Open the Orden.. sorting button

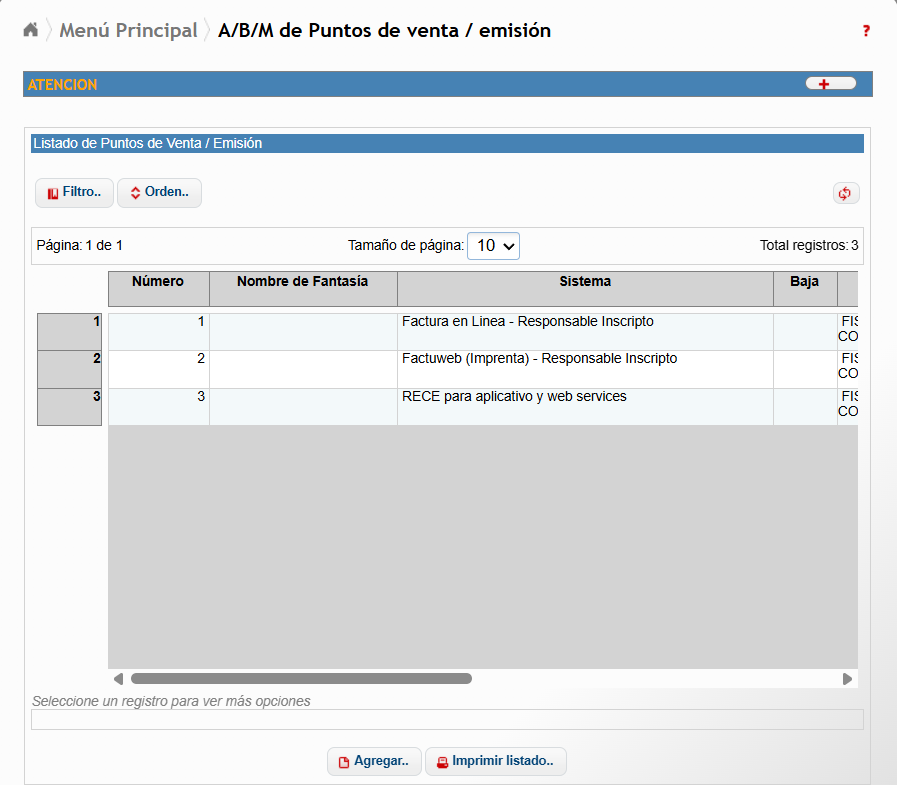click(x=159, y=192)
